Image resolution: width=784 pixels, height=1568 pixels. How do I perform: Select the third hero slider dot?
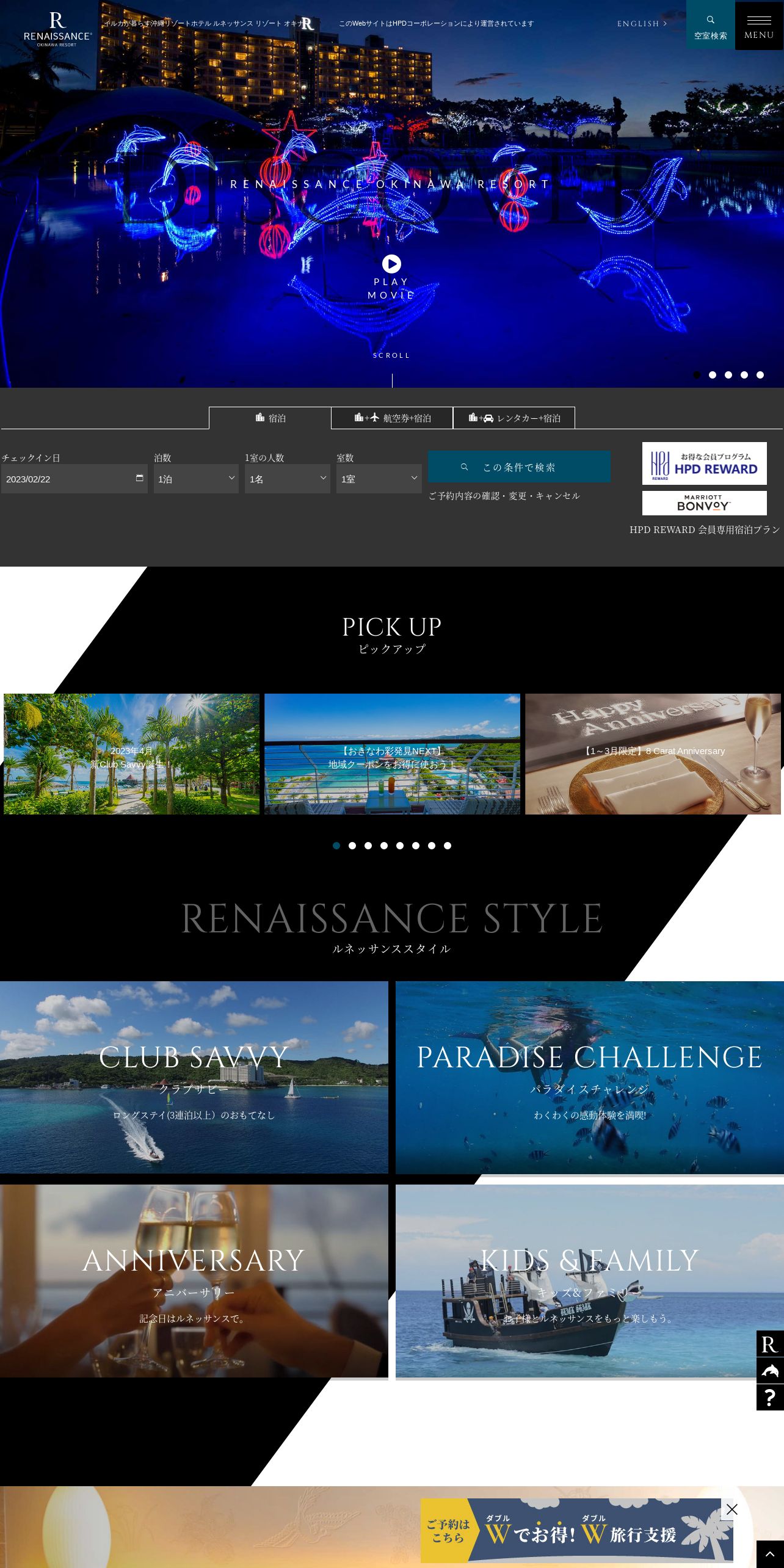click(x=728, y=375)
